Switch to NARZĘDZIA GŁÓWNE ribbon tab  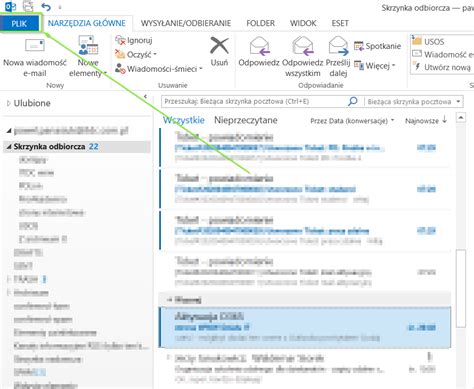coord(86,23)
